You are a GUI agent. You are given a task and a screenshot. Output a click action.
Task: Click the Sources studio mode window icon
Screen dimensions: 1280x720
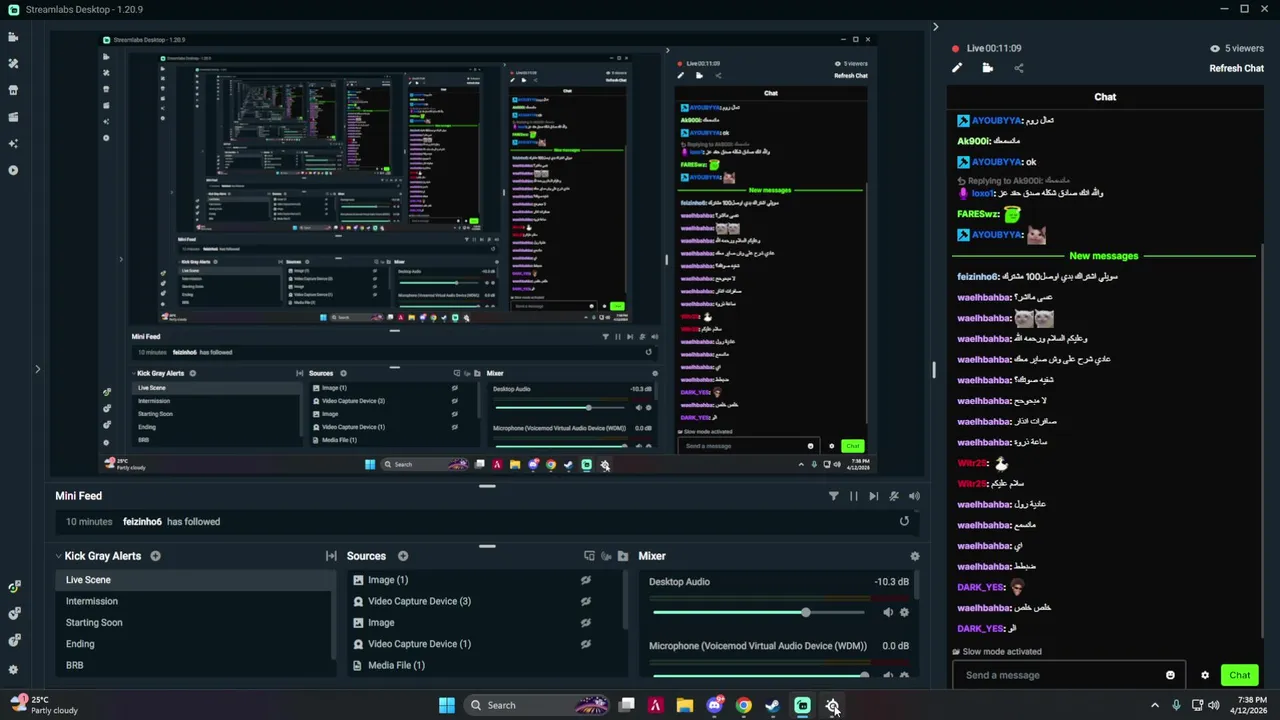(x=590, y=556)
